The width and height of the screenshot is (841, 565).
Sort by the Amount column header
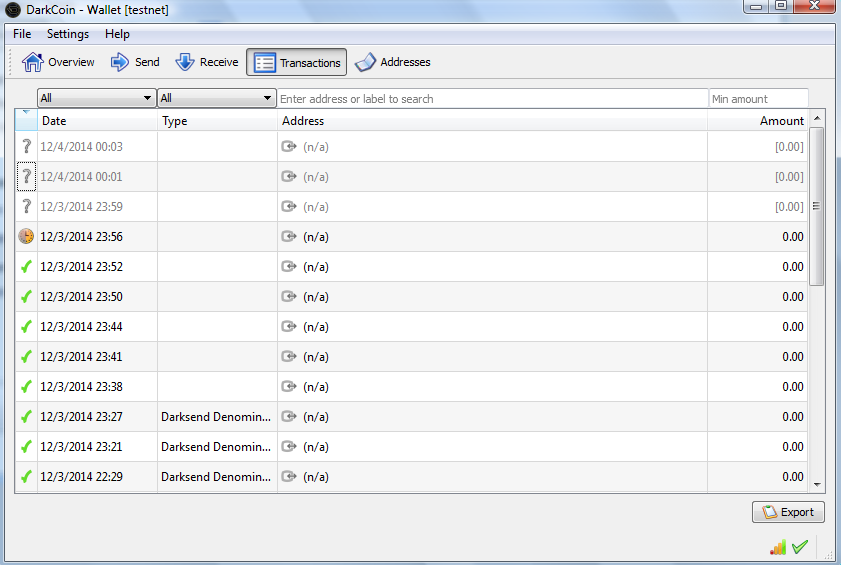click(x=758, y=121)
